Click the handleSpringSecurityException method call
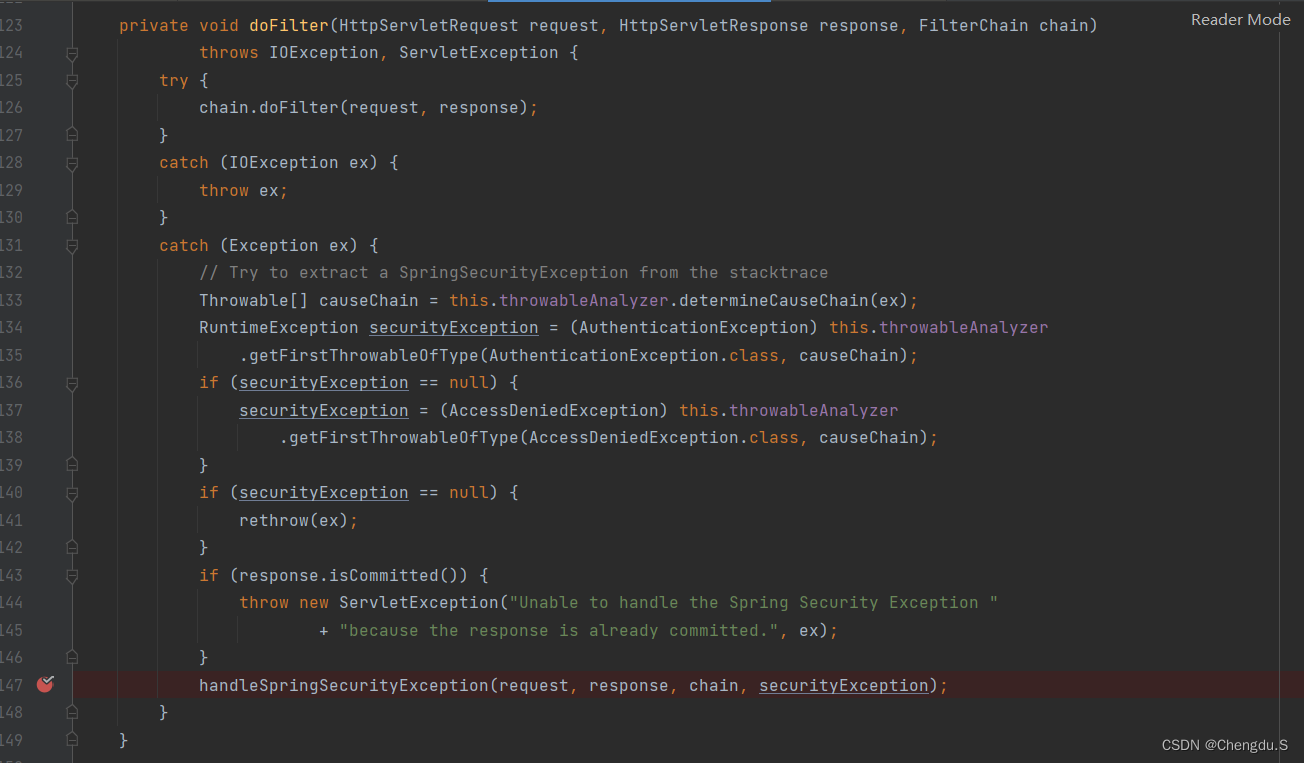 click(344, 685)
